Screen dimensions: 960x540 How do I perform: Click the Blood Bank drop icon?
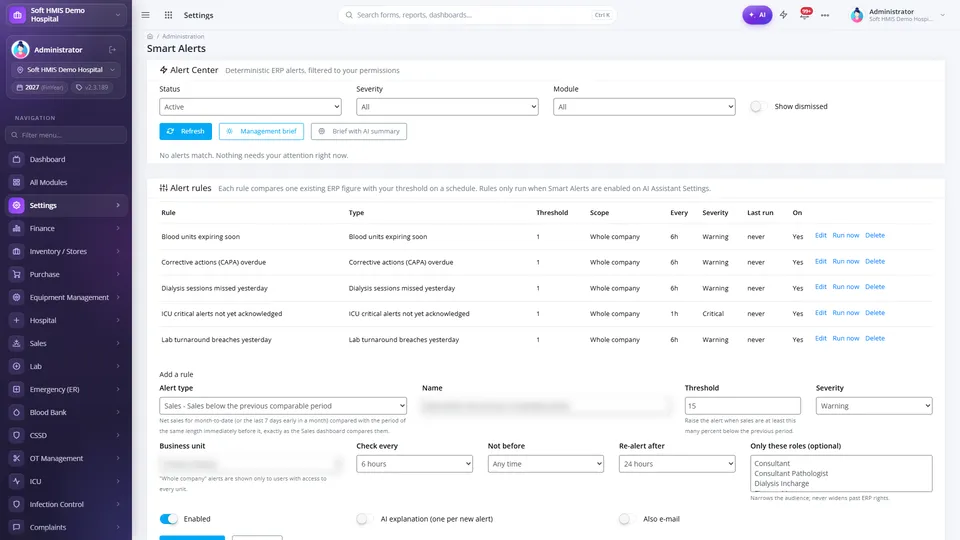coord(17,412)
